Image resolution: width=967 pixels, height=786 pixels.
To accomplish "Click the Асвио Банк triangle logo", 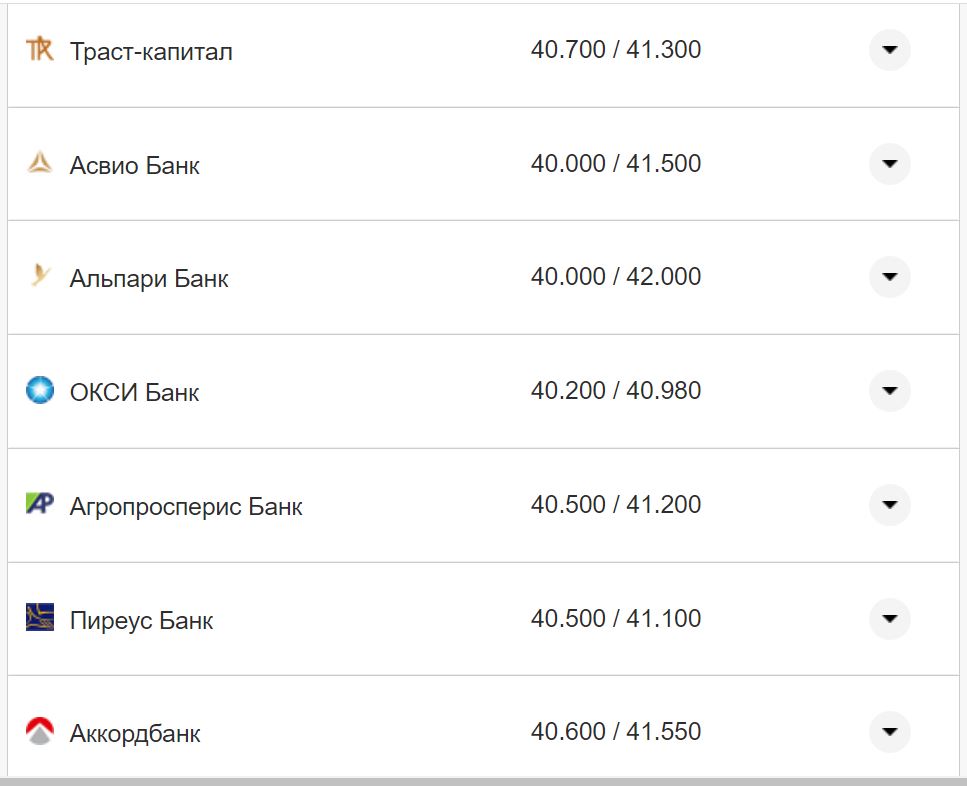I will click(x=40, y=163).
